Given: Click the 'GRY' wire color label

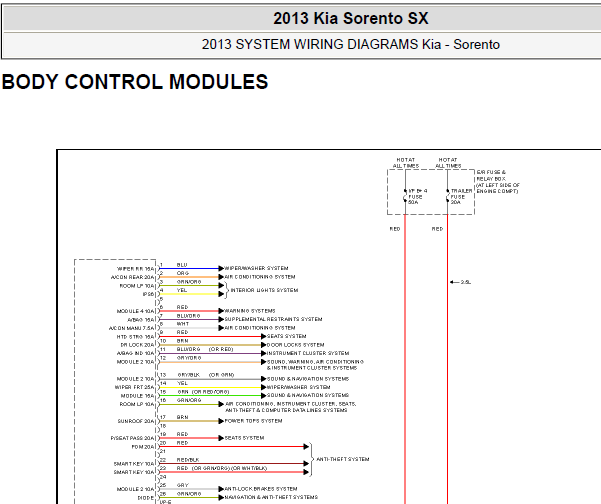Looking at the screenshot, I should pos(183,485).
